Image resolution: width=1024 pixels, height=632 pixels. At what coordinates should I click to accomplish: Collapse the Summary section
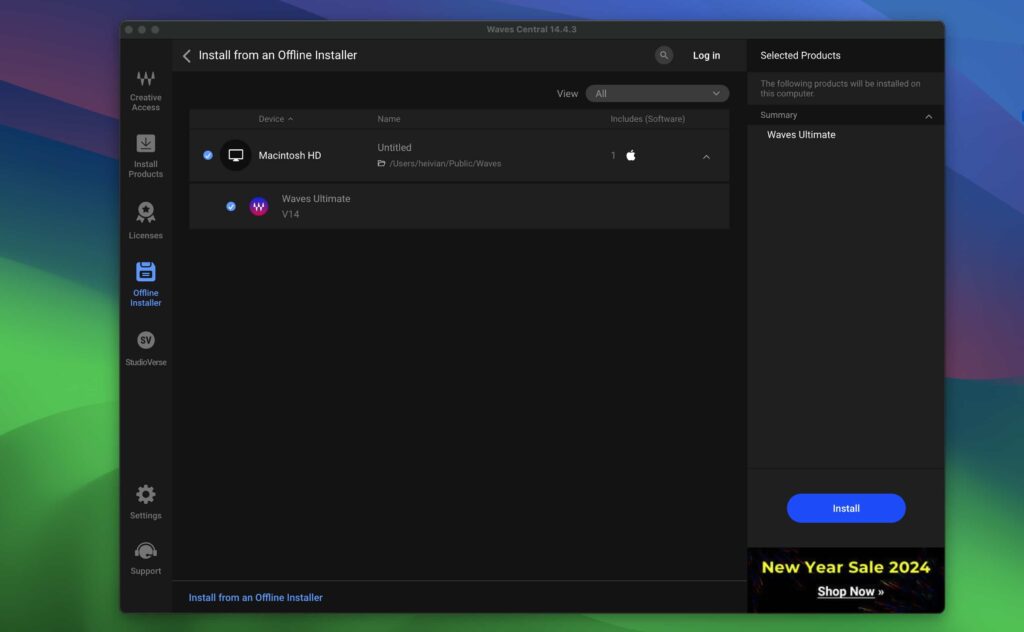click(929, 115)
